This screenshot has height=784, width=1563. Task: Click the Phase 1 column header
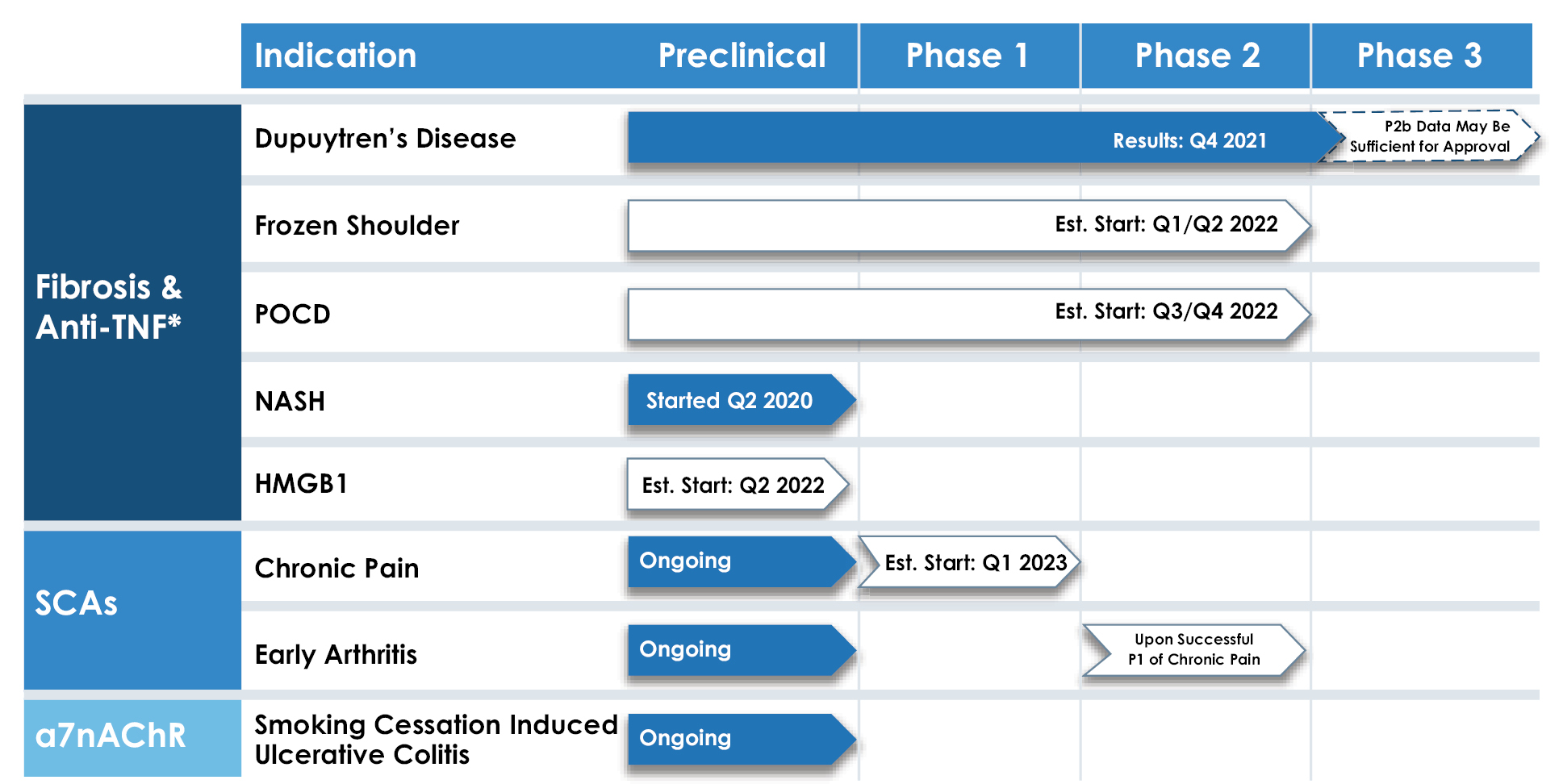click(967, 56)
